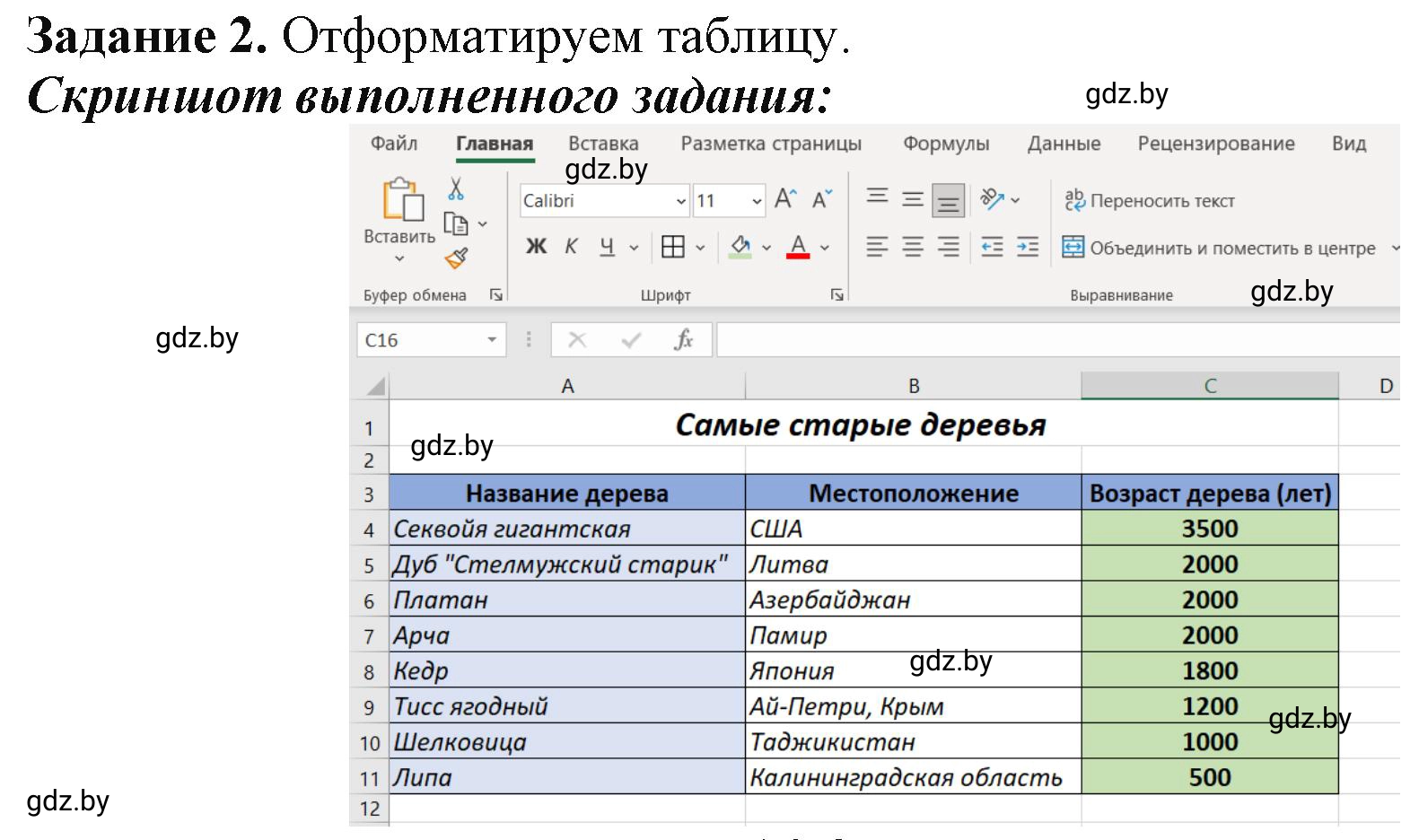Decrease font size with small A icon
Viewport: 1419px width, 840px height.
[x=821, y=199]
